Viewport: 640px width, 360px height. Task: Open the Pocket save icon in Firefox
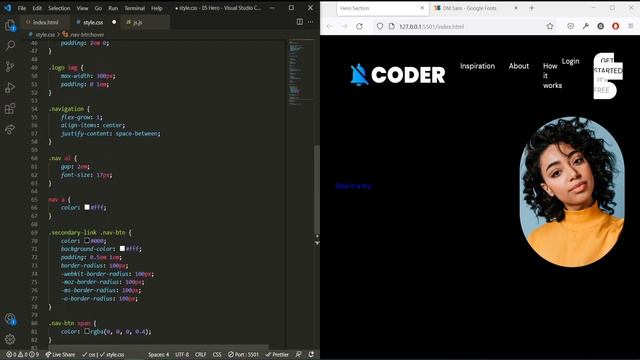click(571, 26)
